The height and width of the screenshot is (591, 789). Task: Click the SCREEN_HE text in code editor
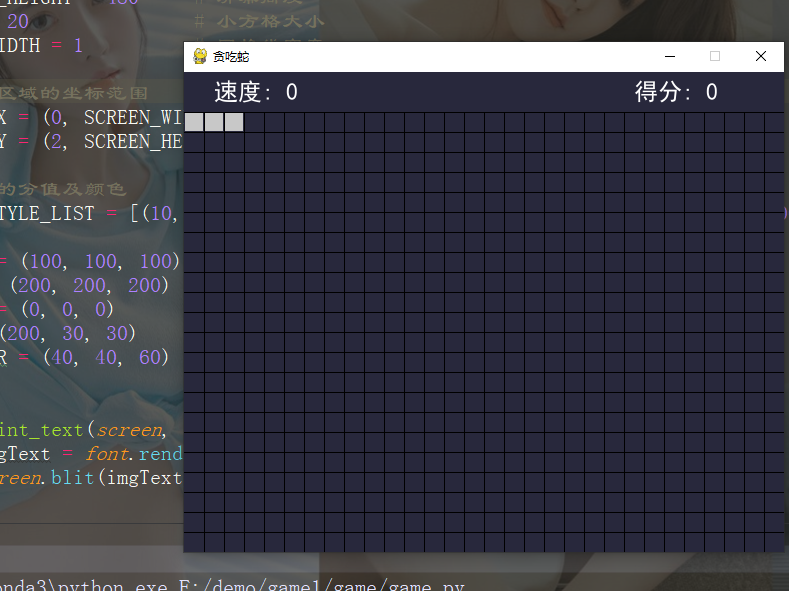tap(133, 141)
